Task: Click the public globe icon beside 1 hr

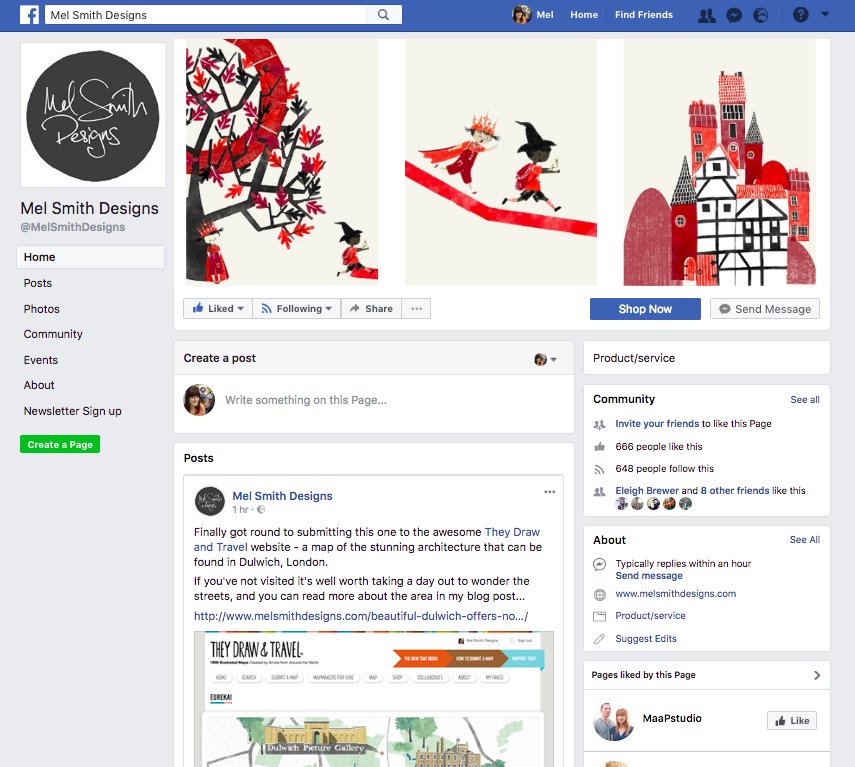Action: point(261,510)
